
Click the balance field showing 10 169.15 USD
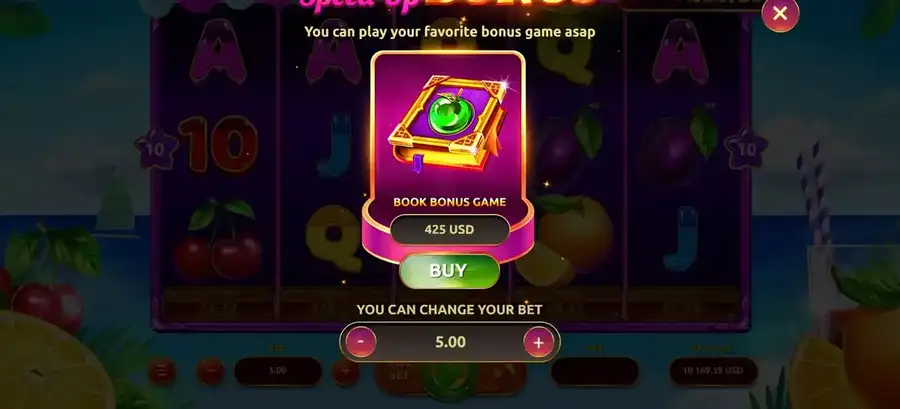[713, 371]
